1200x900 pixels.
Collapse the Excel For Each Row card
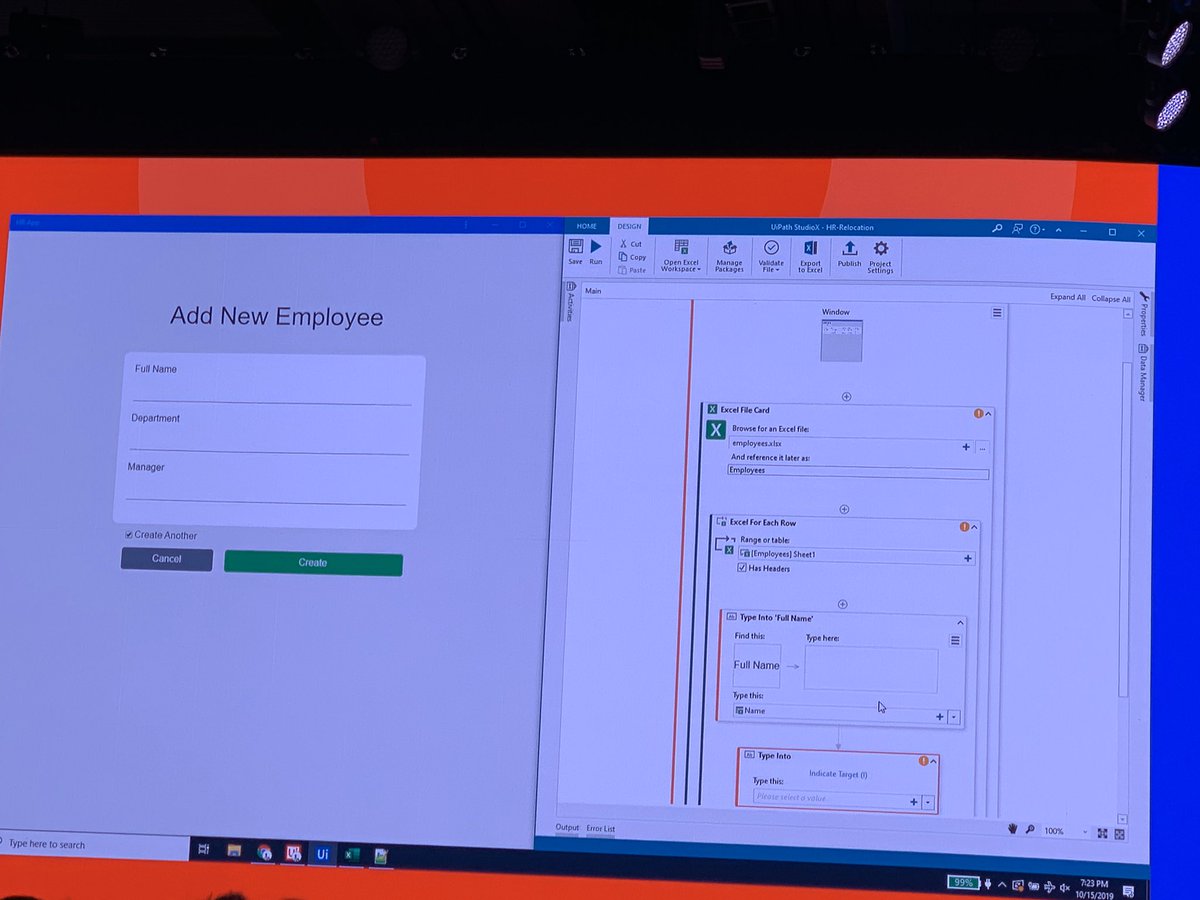tap(974, 526)
